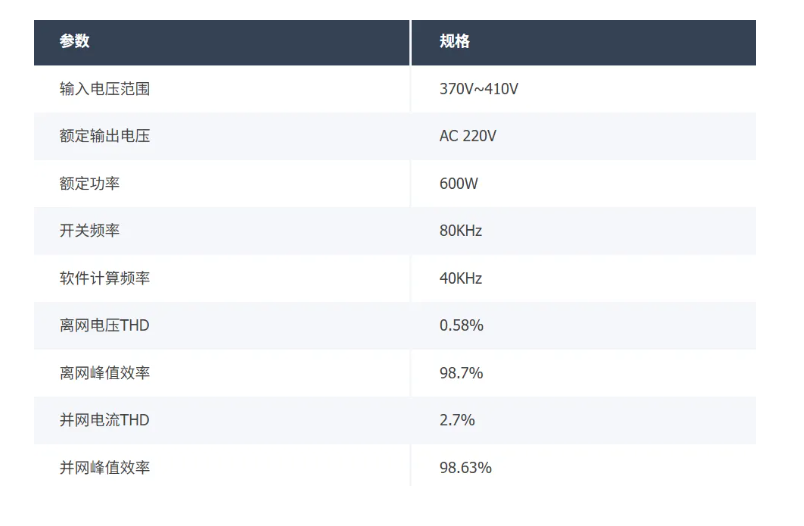
Task: Select the 并网电流THD parameter cell
Action: pos(105,420)
